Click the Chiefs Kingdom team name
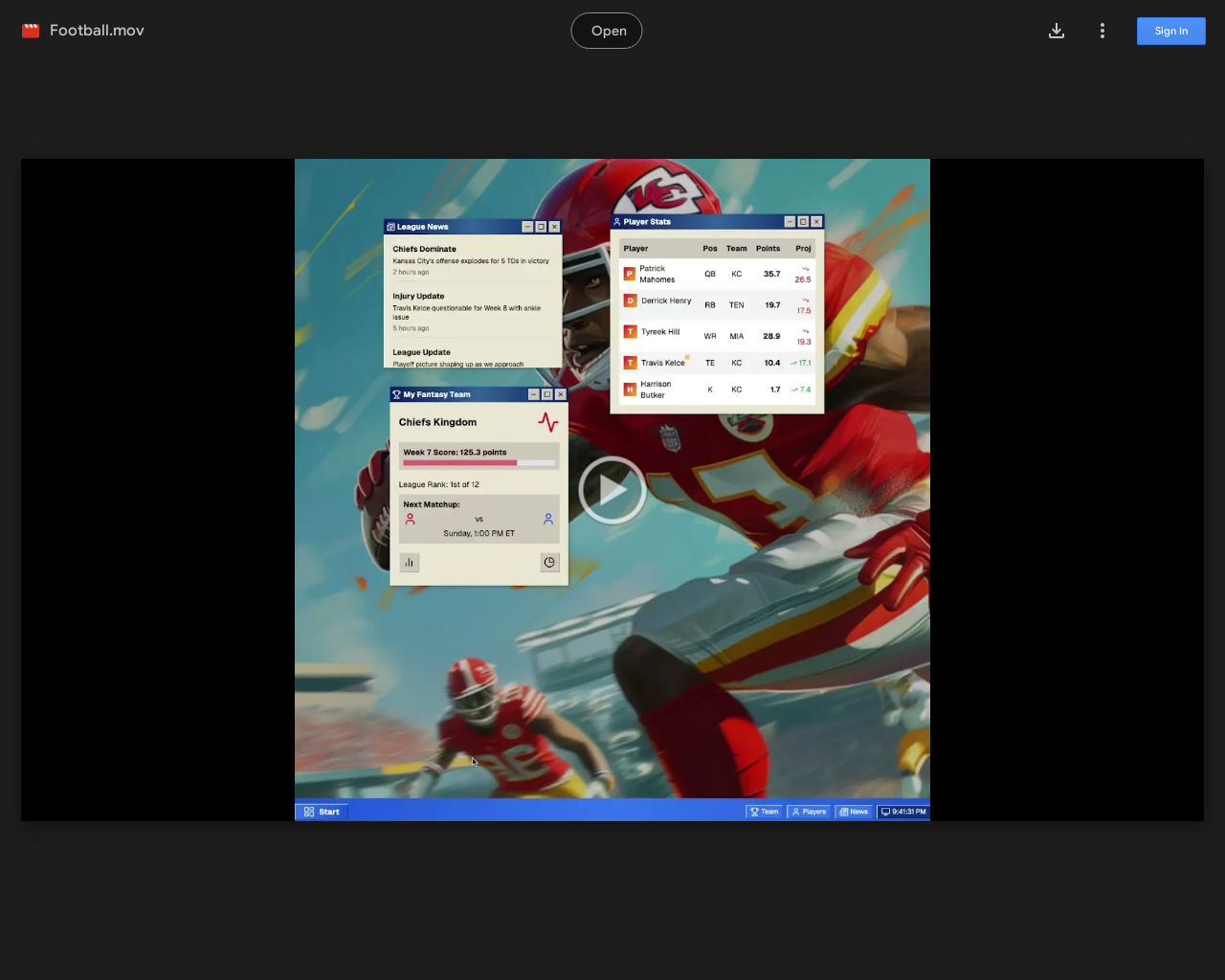The image size is (1225, 980). 437,422
